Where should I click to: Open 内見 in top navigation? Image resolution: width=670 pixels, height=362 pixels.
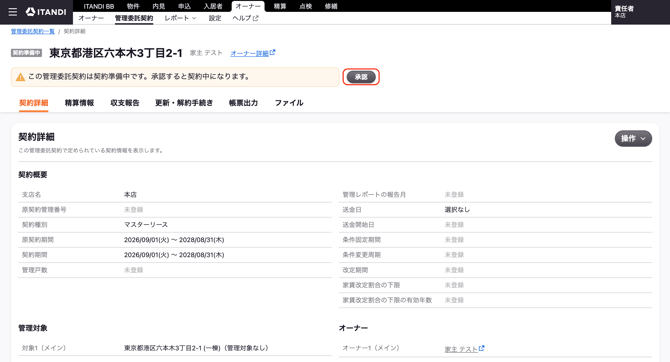pos(159,6)
